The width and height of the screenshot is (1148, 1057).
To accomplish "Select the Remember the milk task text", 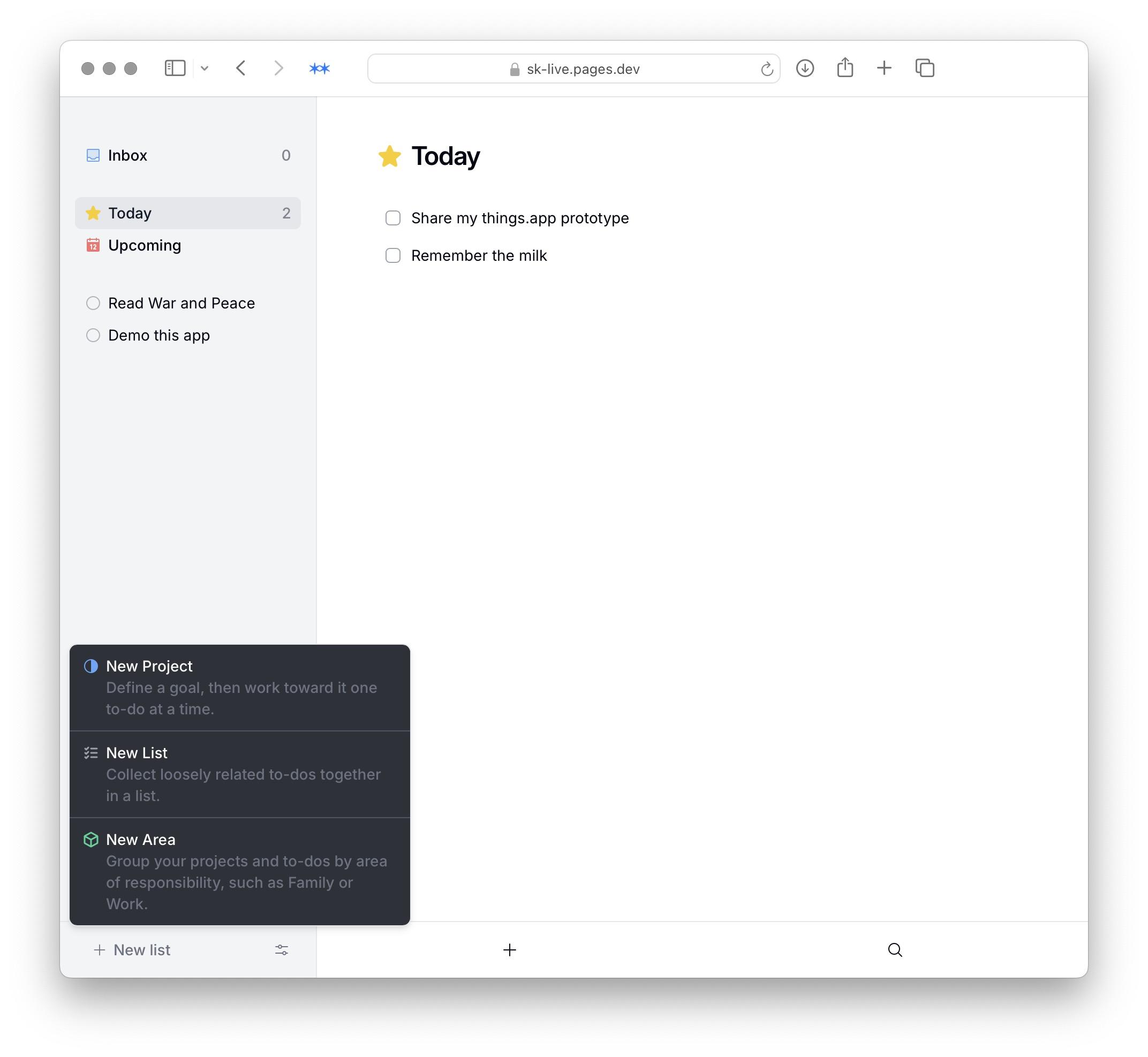I will [x=479, y=255].
